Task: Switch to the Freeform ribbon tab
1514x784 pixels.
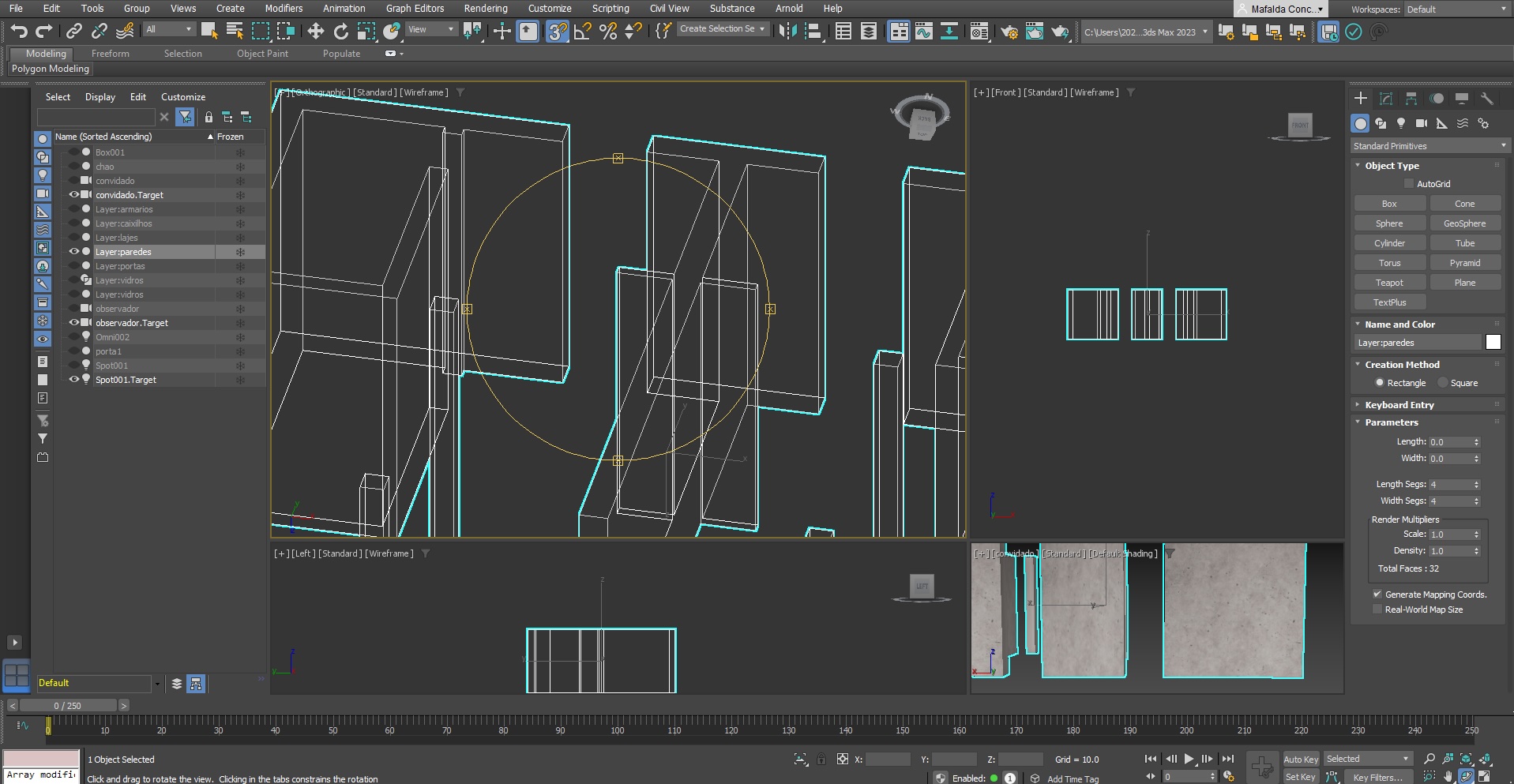Action: [110, 54]
